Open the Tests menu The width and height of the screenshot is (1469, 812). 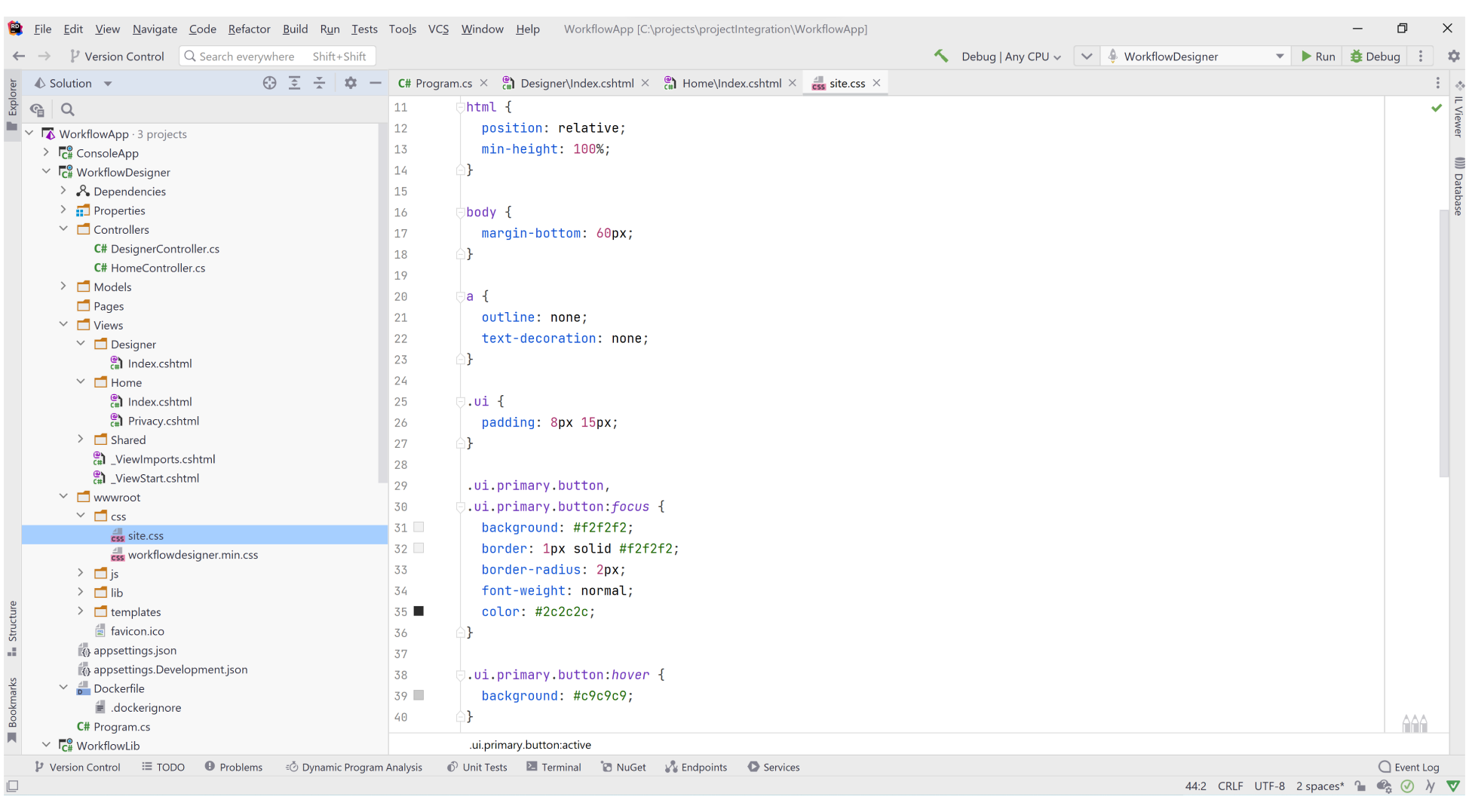(364, 29)
